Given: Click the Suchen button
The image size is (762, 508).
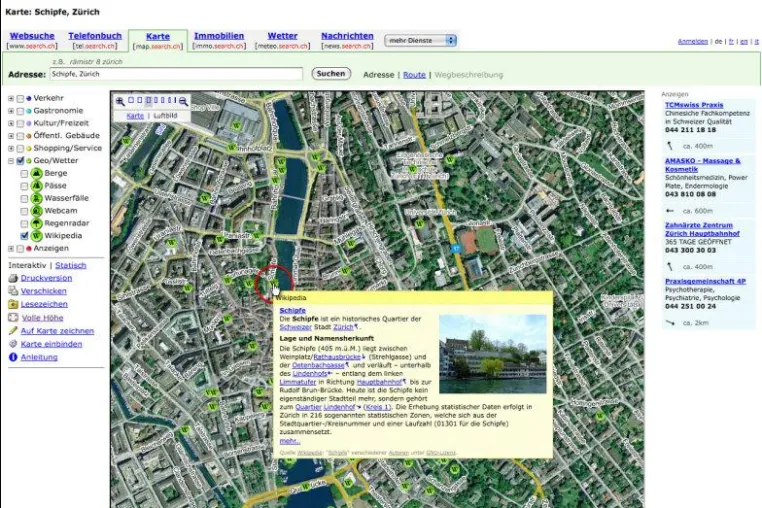Looking at the screenshot, I should click(331, 74).
